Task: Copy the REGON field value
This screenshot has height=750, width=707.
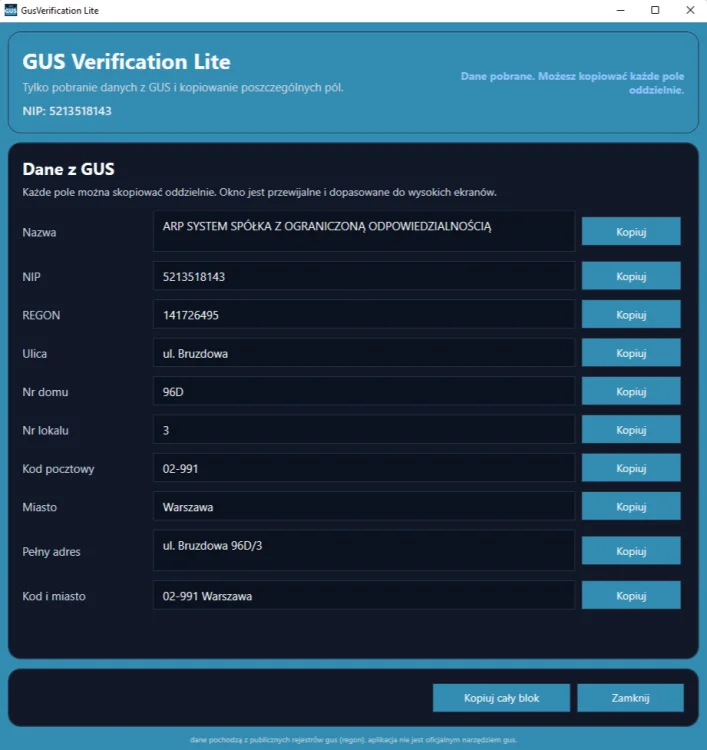Action: coord(631,314)
